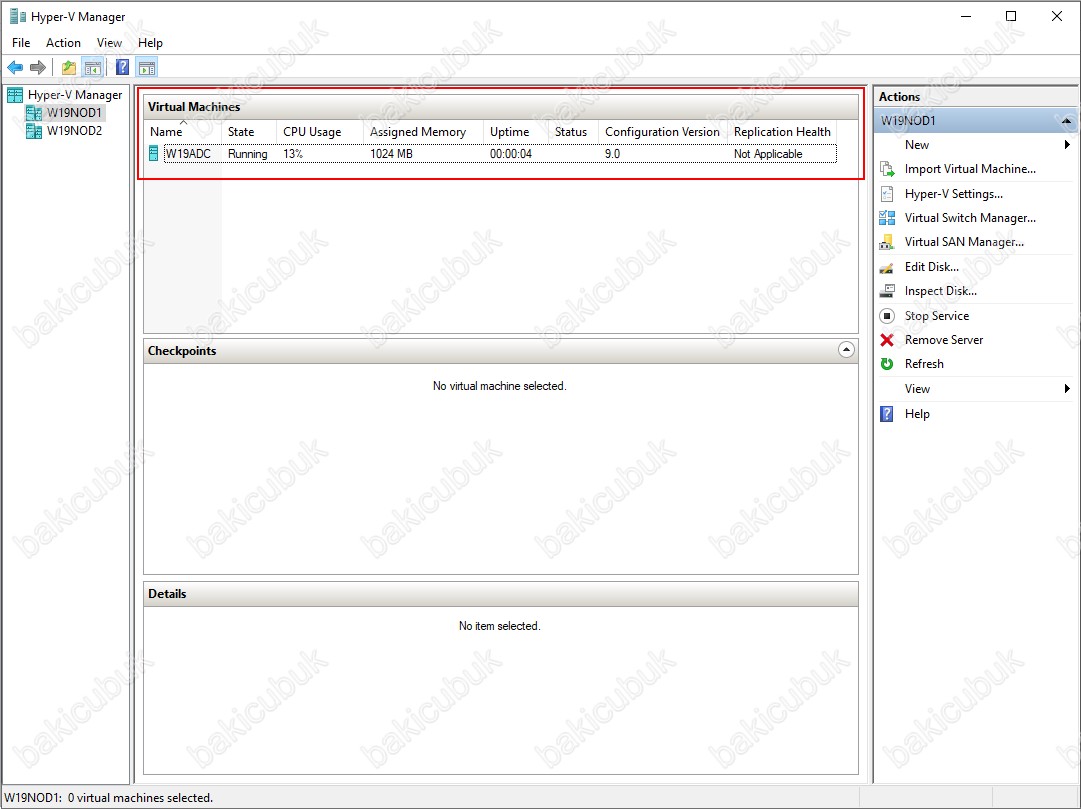Click the Actions pane title
This screenshot has width=1081, height=809.
pos(899,97)
